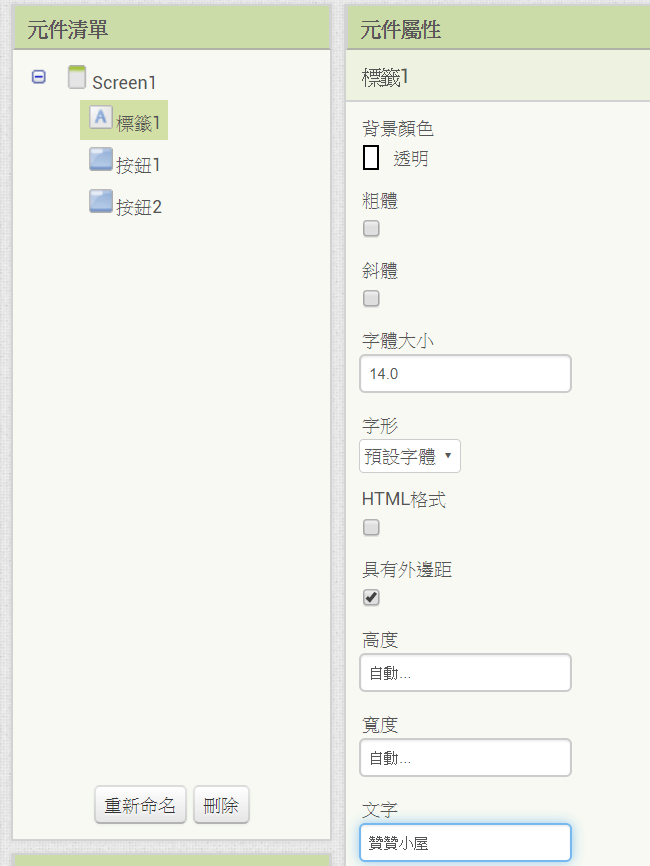Viewport: 650px width, 866px height.
Task: Click the 重新命名 rename button
Action: (140, 805)
